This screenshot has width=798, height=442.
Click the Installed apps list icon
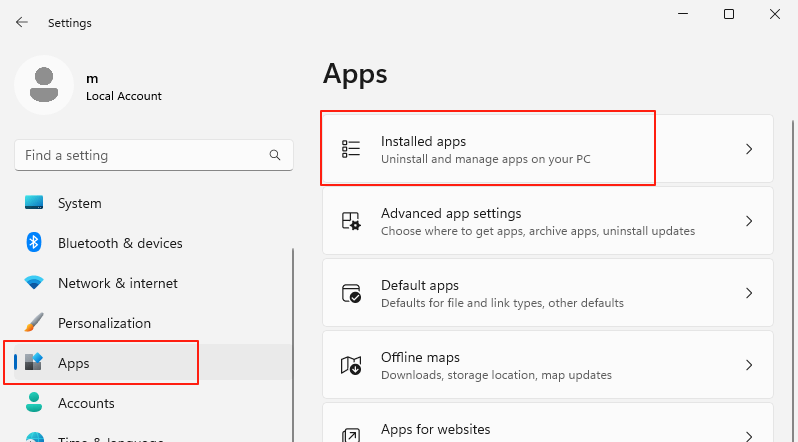pyautogui.click(x=351, y=149)
